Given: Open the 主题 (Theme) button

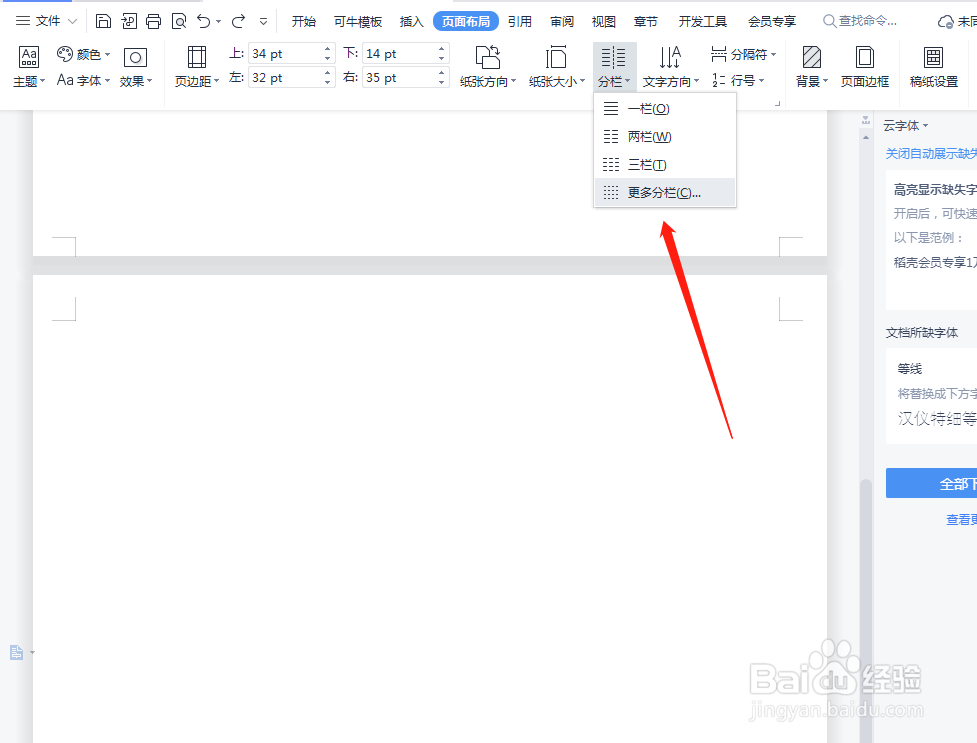Looking at the screenshot, I should (29, 66).
